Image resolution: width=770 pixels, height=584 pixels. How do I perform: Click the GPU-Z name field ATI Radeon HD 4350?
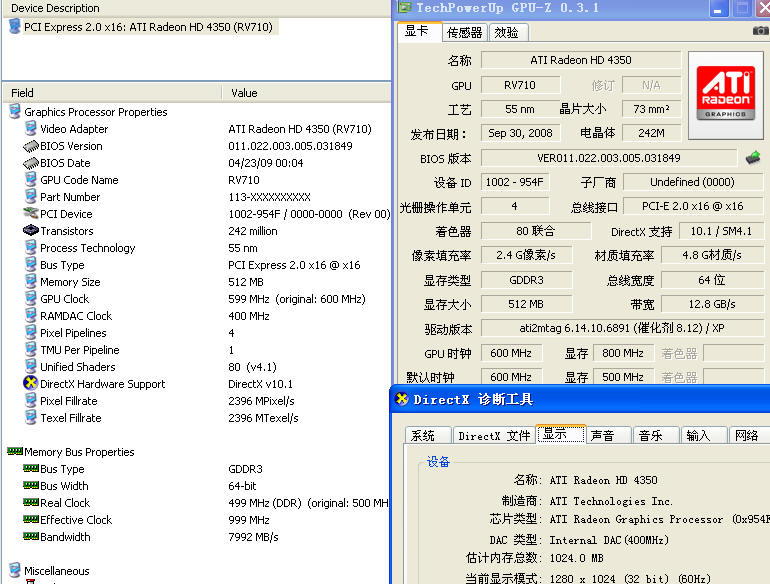pos(580,60)
